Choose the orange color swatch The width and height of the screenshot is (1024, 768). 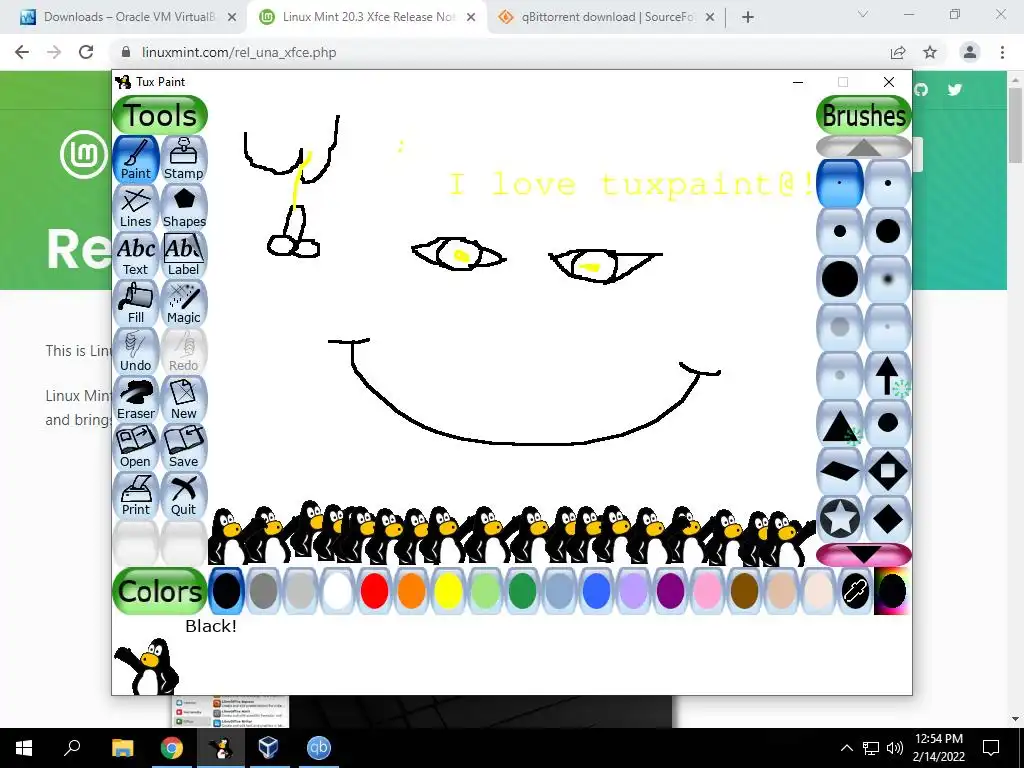coord(411,591)
